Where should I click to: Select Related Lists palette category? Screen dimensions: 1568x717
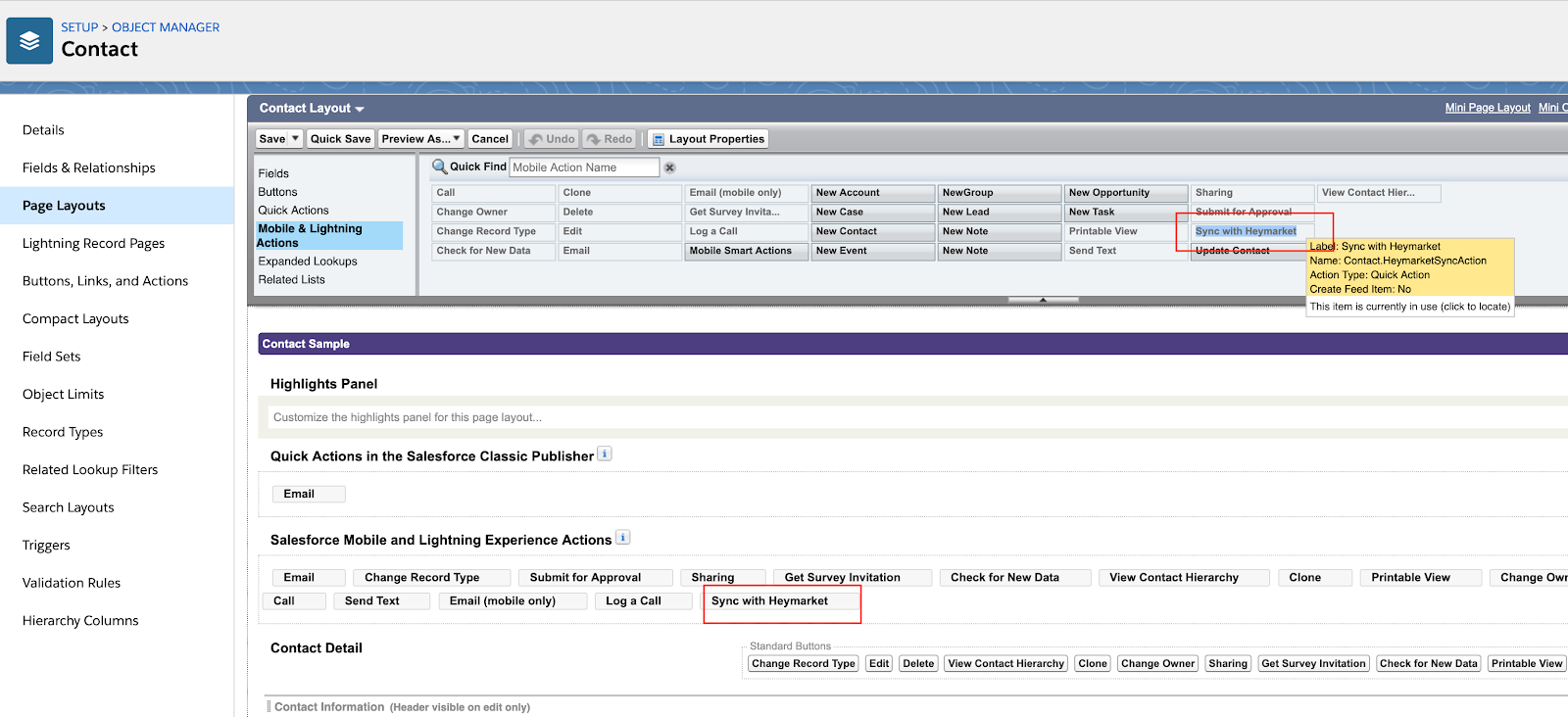click(x=291, y=280)
